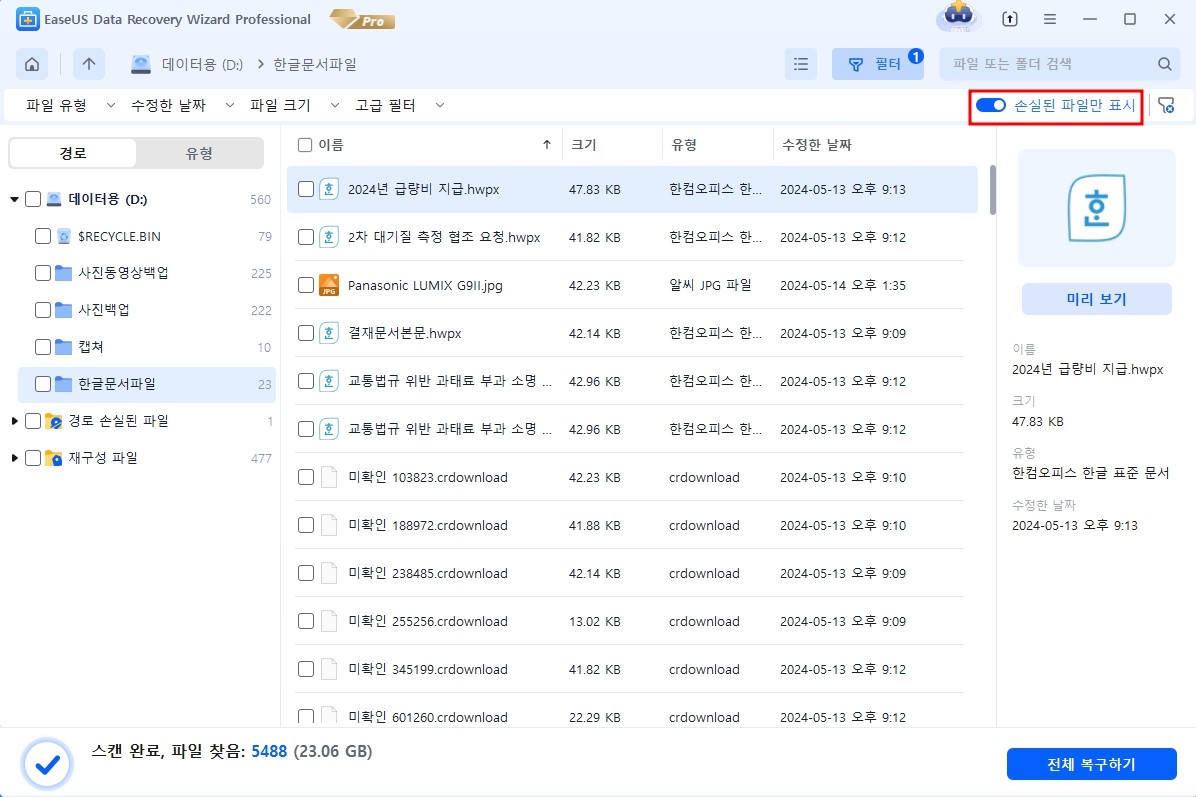
Task: Toggle the 손실된 파일만 표시 switch
Action: click(x=991, y=105)
